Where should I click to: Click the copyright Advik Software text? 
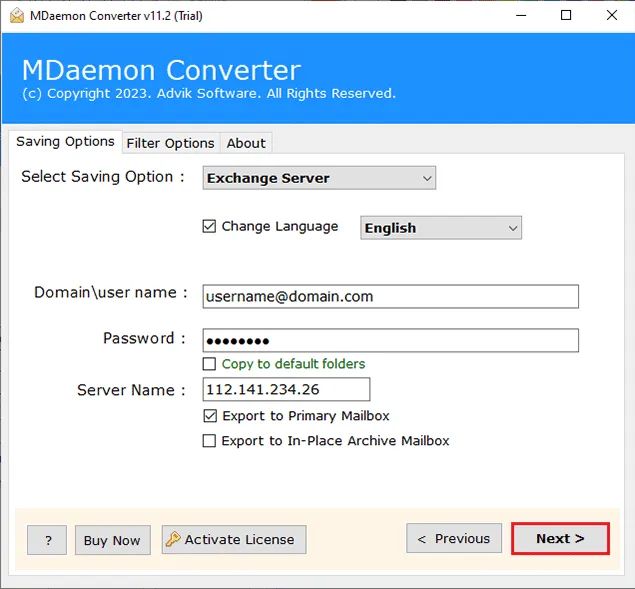pyautogui.click(x=209, y=94)
